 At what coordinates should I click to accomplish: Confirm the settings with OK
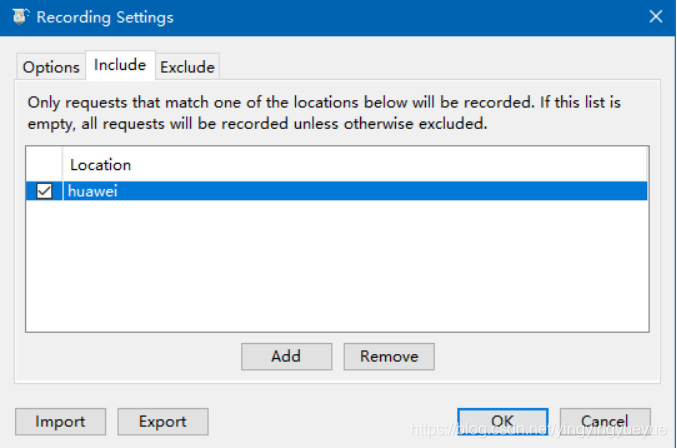pos(503,422)
